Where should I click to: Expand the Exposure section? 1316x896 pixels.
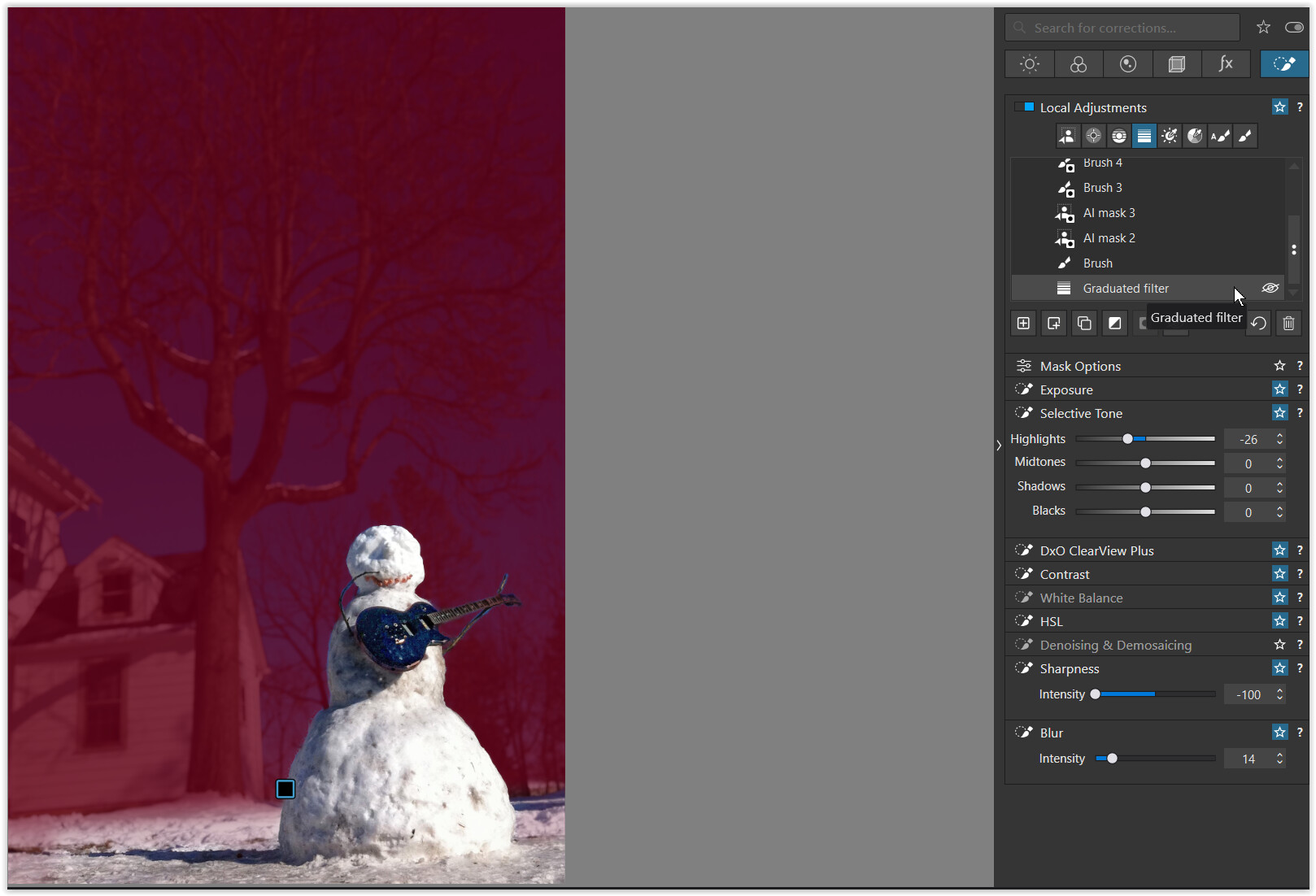(1066, 390)
